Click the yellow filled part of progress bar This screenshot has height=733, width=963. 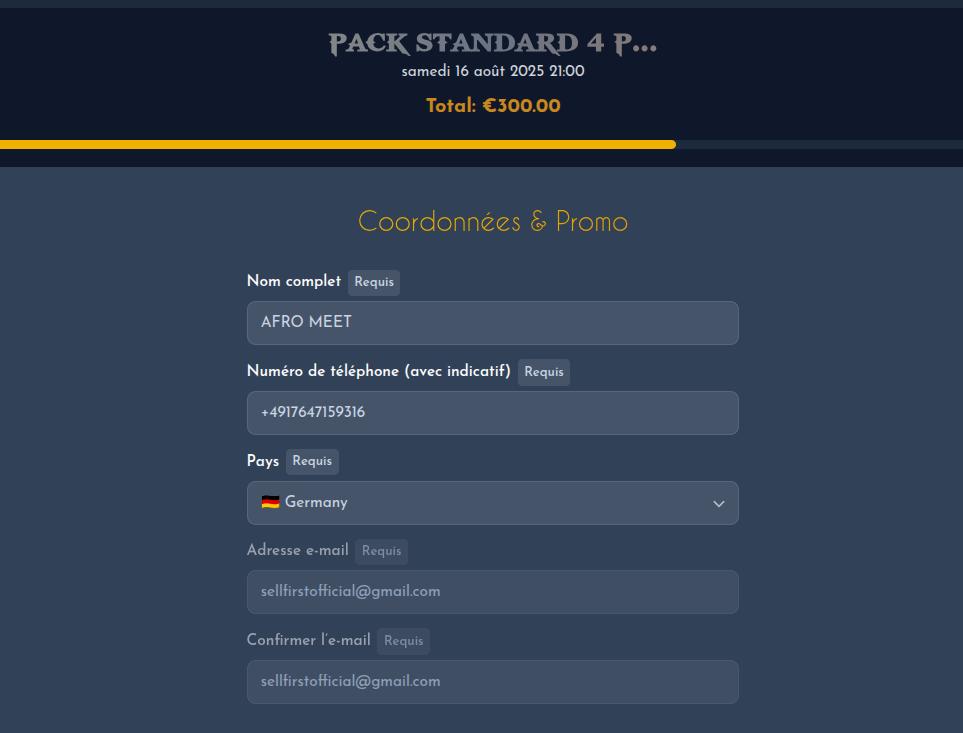(338, 144)
